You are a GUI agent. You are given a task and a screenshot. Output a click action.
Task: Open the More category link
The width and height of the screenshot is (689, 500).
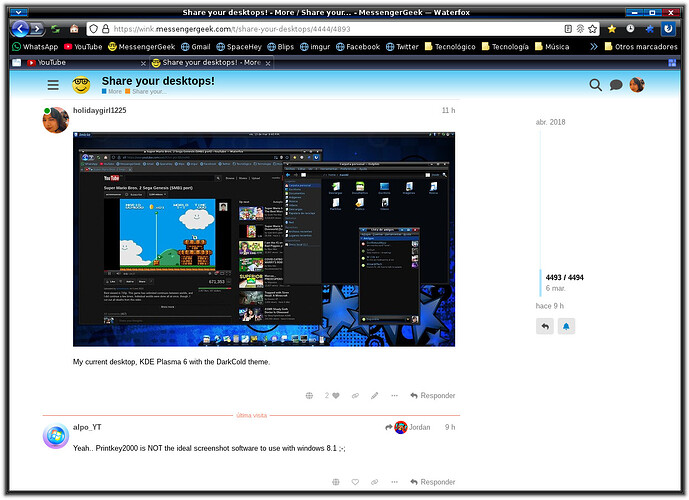112,91
